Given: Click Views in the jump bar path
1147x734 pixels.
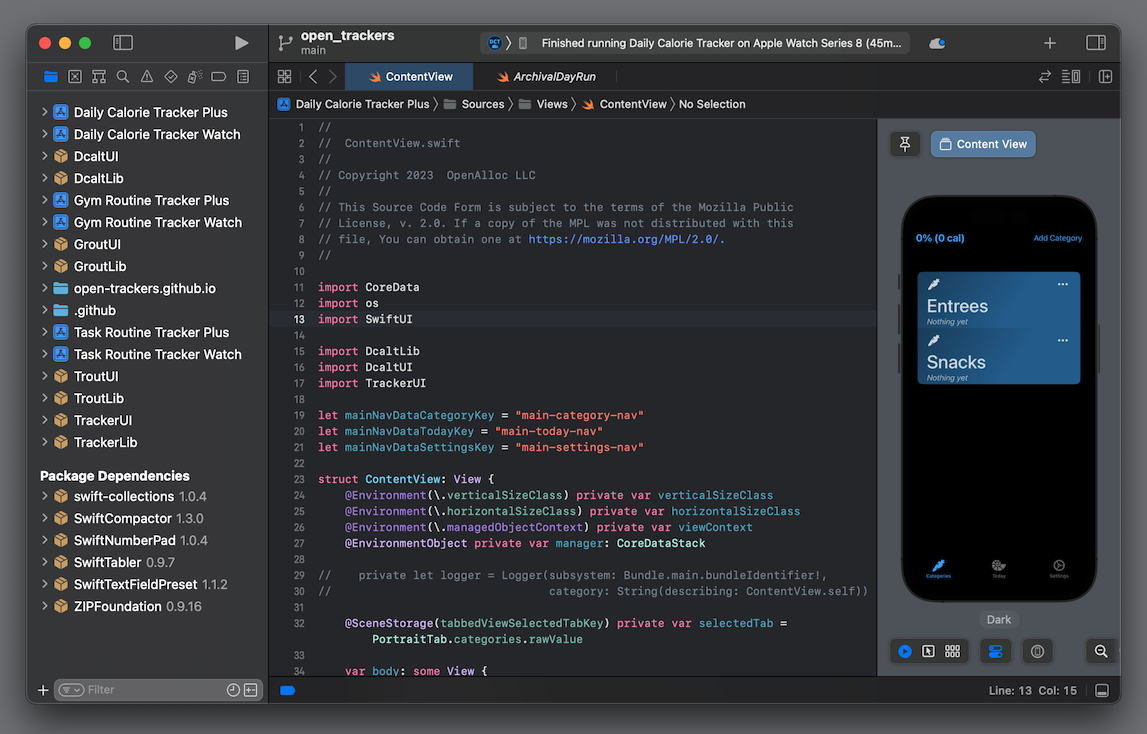Looking at the screenshot, I should (551, 104).
